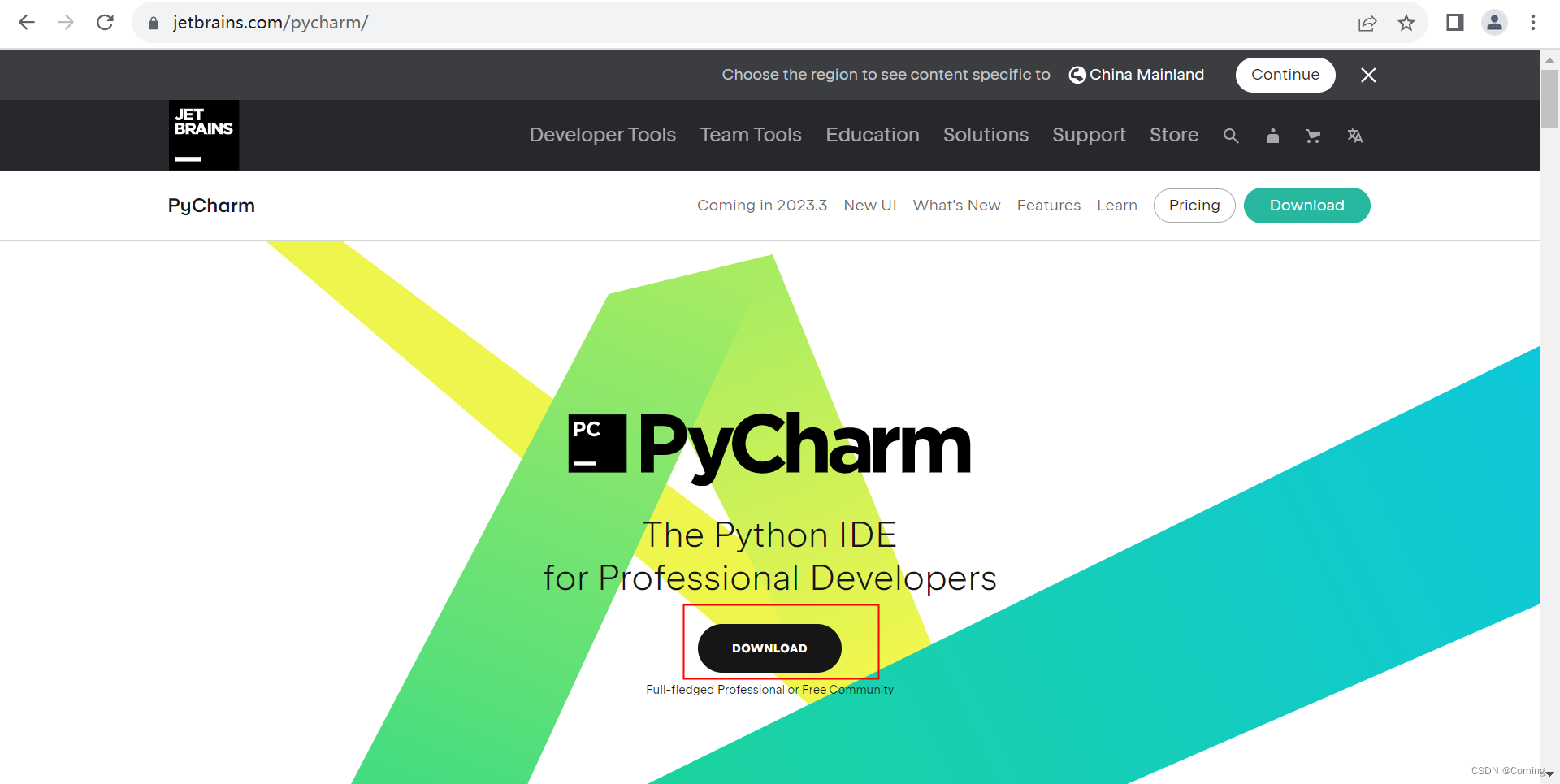Screen dimensions: 1560x784
Task: Open the JetBrains account profile icon
Action: click(1272, 136)
